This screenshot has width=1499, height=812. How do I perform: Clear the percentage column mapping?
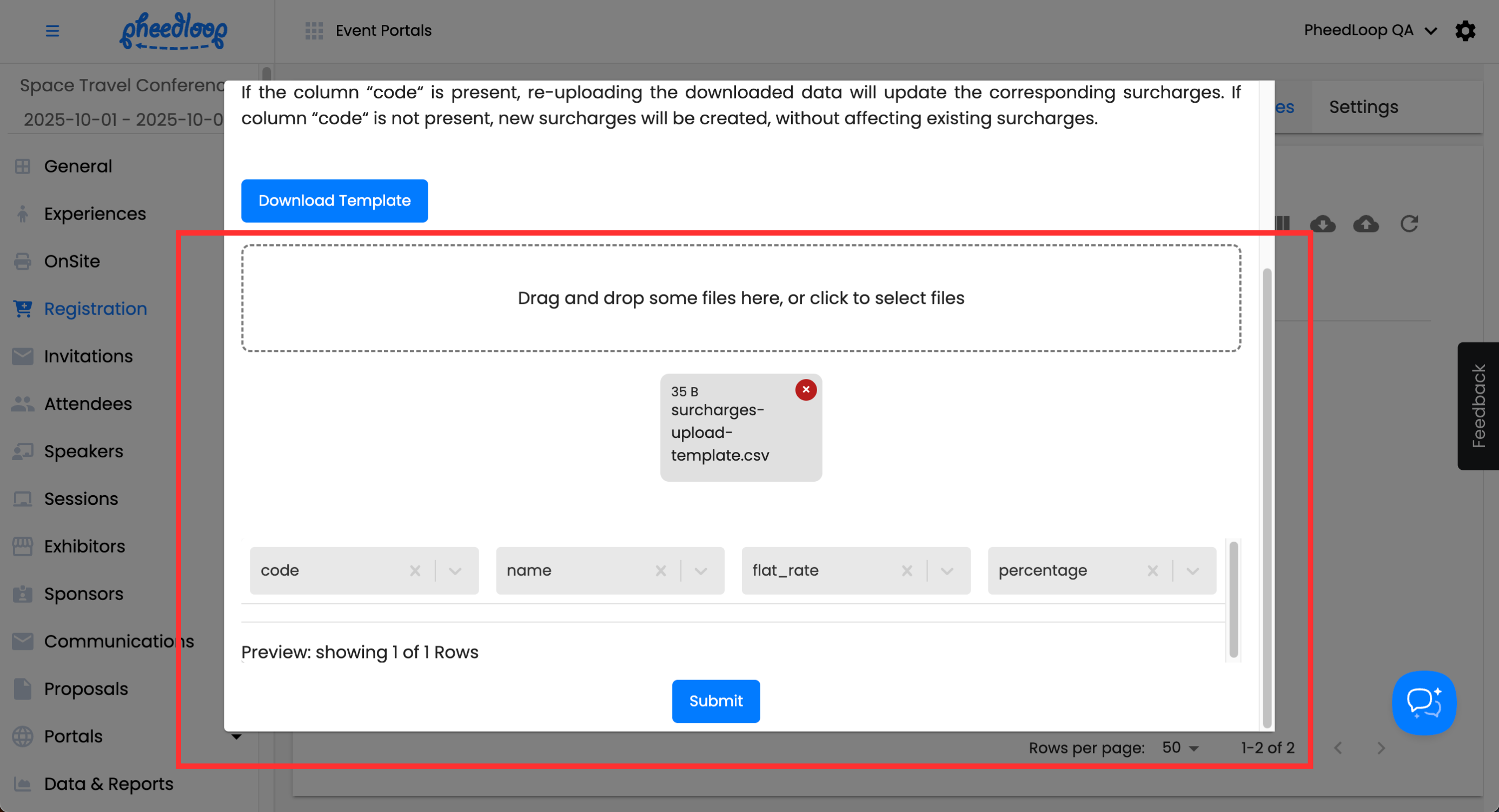pyautogui.click(x=1152, y=570)
